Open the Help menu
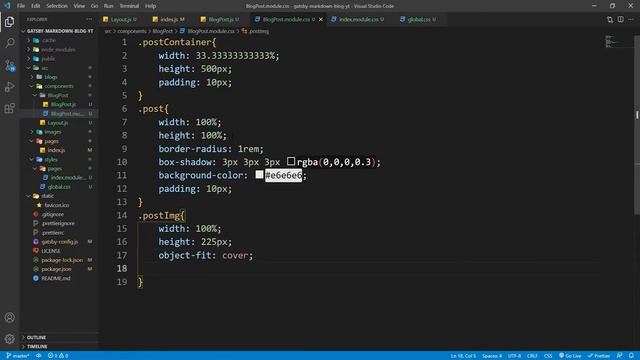Screen dimensions: 640x360 coord(151,6)
